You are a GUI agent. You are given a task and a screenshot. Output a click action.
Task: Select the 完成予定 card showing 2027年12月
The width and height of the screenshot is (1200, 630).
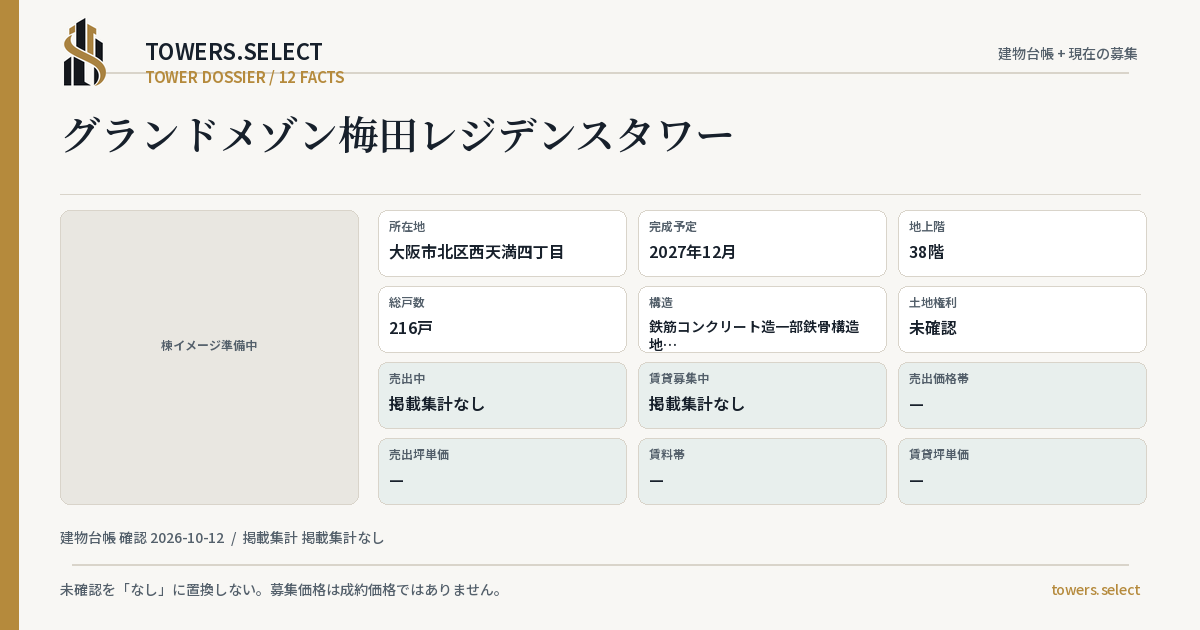762,243
